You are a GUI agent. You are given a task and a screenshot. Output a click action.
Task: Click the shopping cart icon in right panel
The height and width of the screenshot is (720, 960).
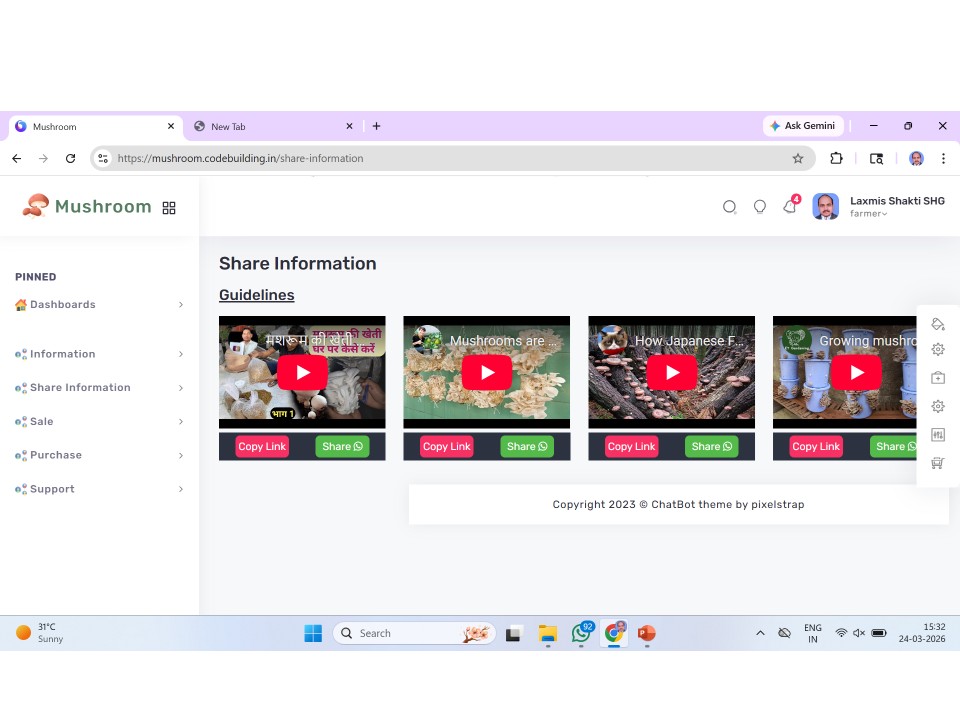(x=937, y=463)
